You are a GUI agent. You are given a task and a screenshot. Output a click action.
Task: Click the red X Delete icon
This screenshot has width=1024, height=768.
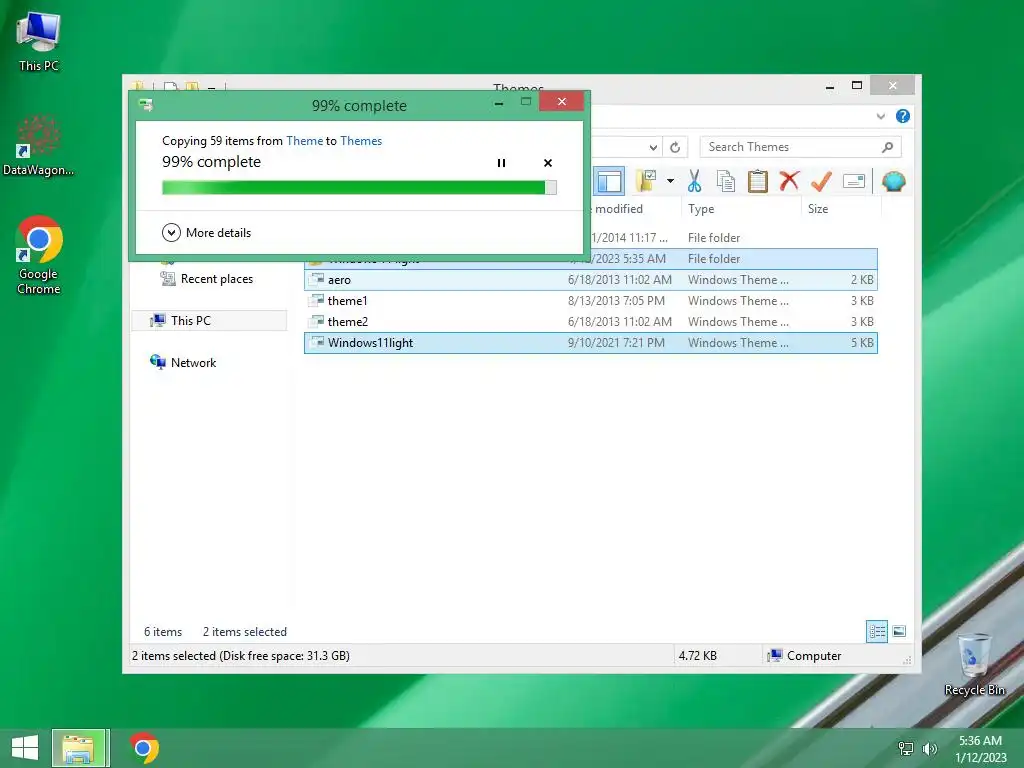(789, 181)
